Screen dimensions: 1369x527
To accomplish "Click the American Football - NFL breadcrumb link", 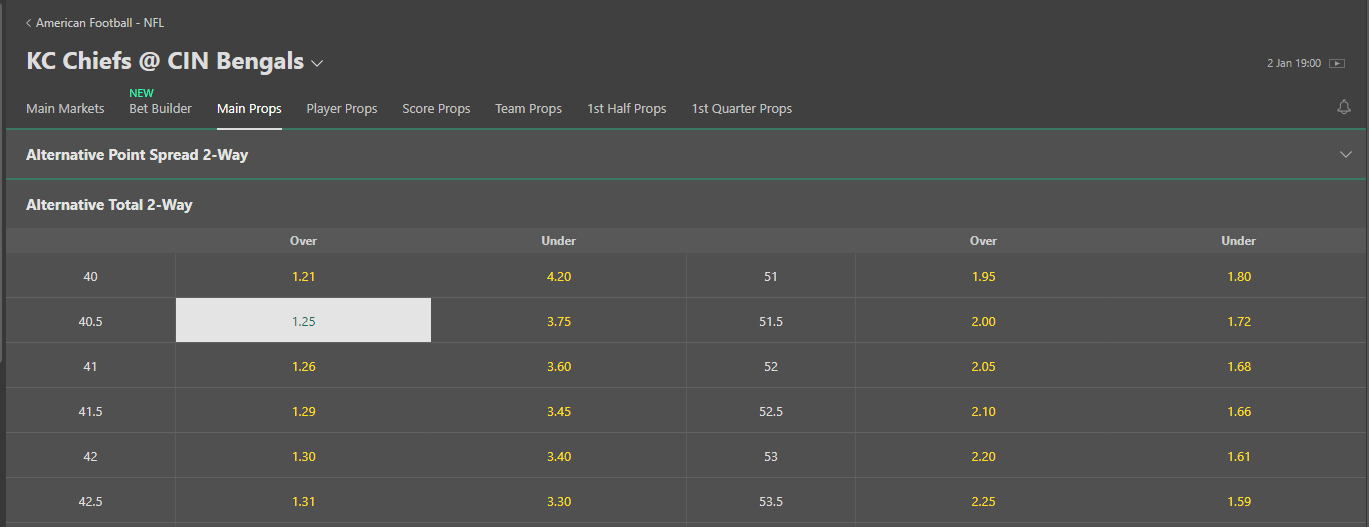I will coord(100,23).
